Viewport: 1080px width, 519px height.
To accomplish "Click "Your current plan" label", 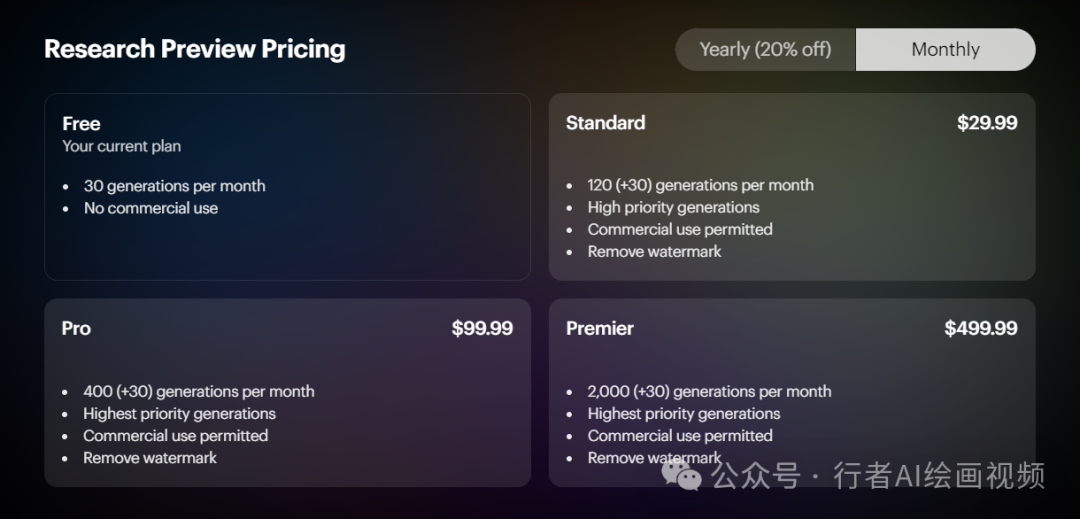I will coord(121,146).
